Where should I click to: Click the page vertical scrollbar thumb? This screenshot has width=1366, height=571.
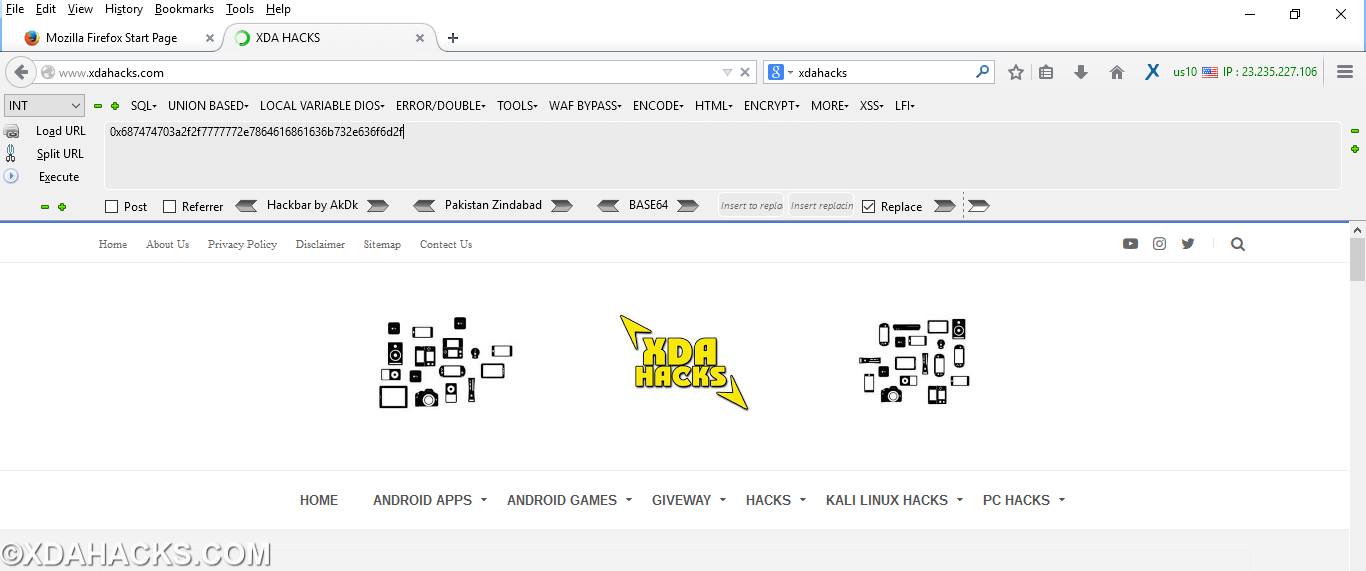pyautogui.click(x=1357, y=260)
